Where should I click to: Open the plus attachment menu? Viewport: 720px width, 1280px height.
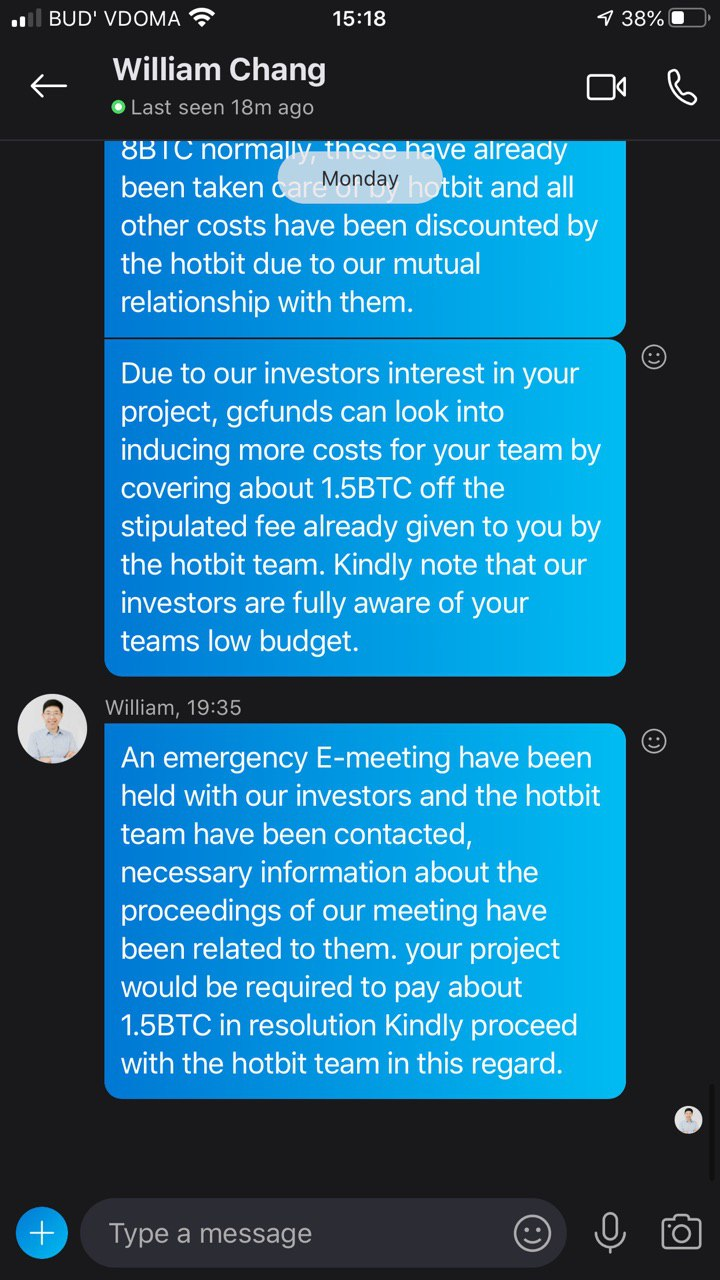[x=42, y=1233]
